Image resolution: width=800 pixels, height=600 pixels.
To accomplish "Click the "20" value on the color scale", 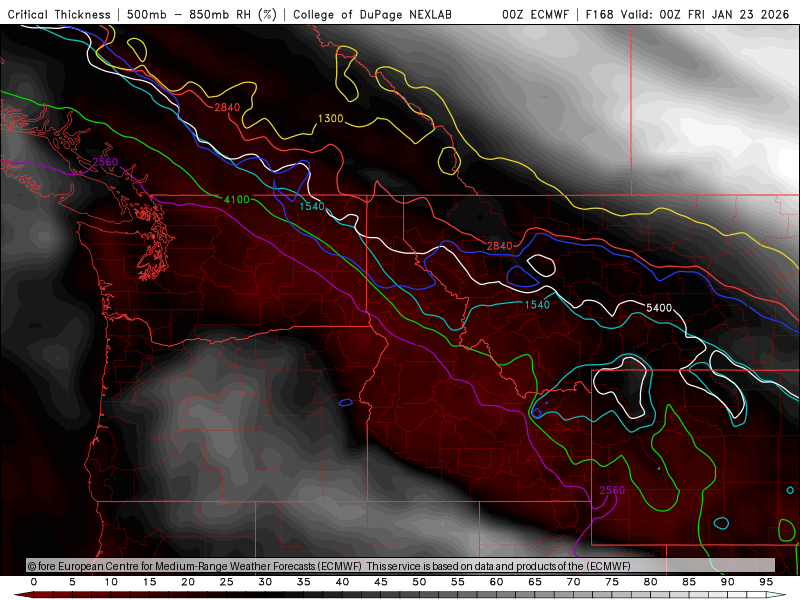I will (x=188, y=582).
